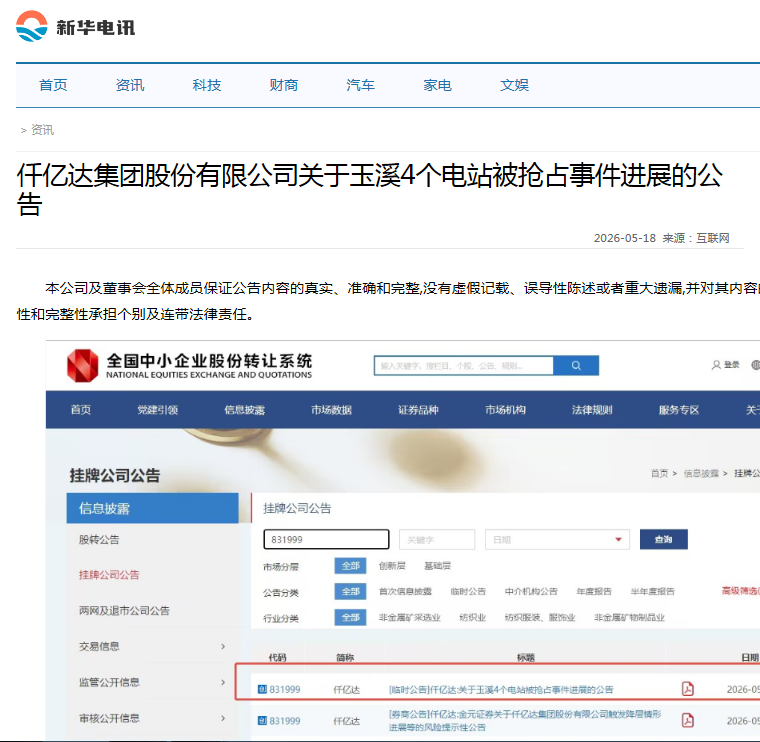Image resolution: width=760 pixels, height=742 pixels.
Task: Open 挂牌公司公告 red sidebar item
Action: coord(109,575)
